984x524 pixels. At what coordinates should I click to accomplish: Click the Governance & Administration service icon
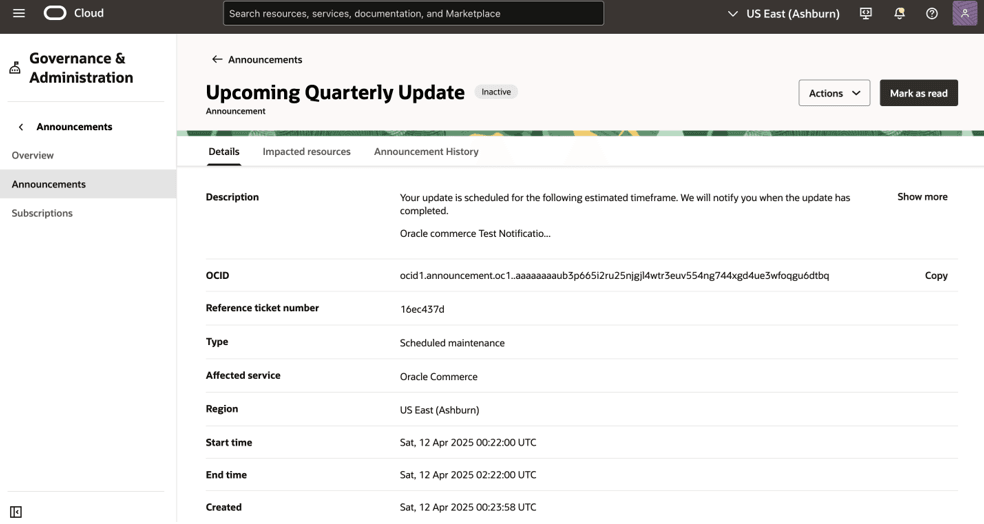pos(15,68)
